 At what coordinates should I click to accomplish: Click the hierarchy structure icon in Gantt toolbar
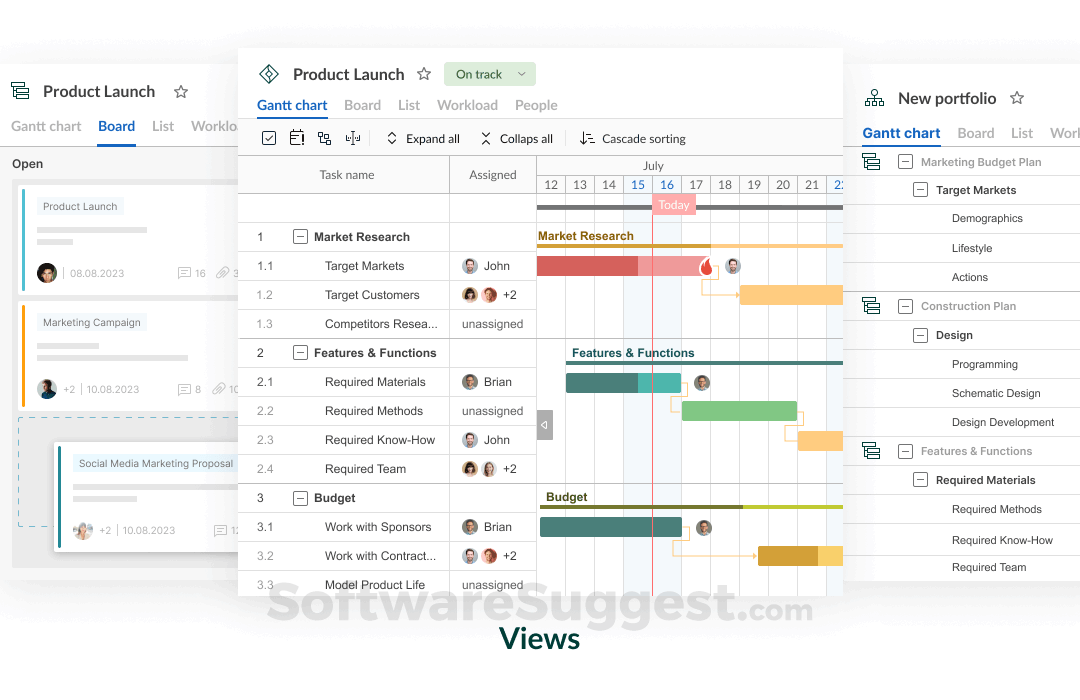pos(324,138)
